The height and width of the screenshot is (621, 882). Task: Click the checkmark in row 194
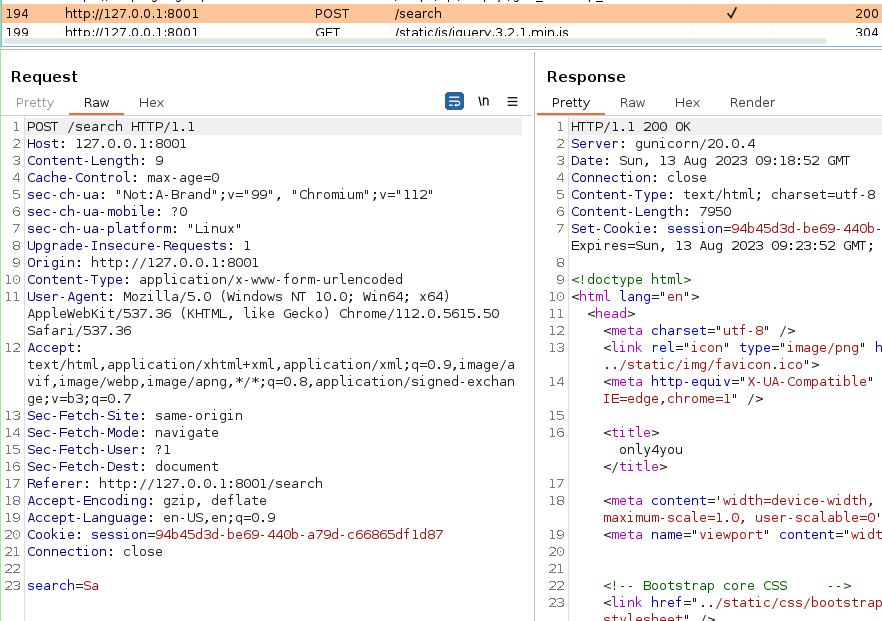coord(731,14)
